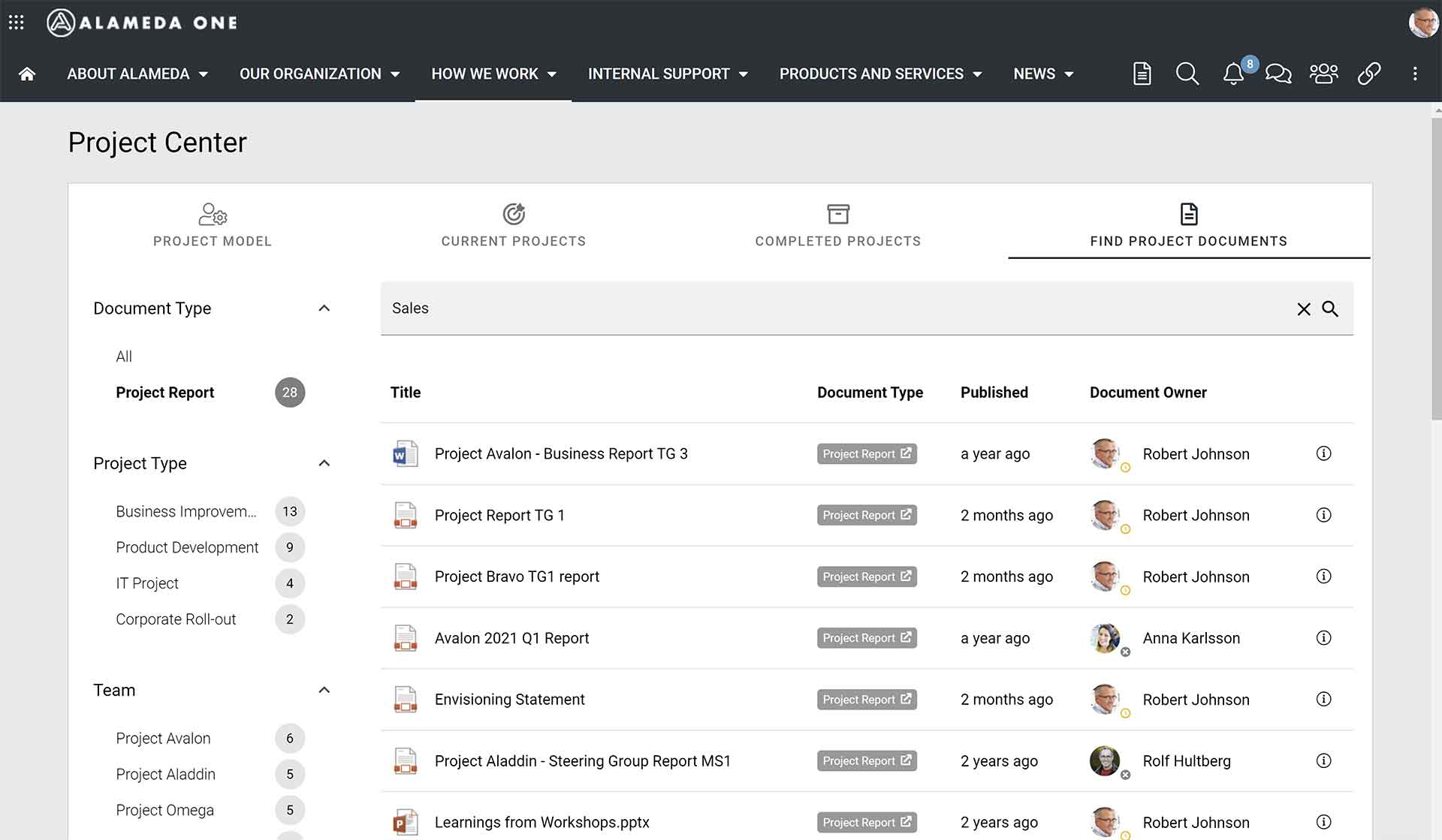The height and width of the screenshot is (840, 1442).
Task: Open the Avalon 2021 Q1 Report document
Action: point(511,638)
